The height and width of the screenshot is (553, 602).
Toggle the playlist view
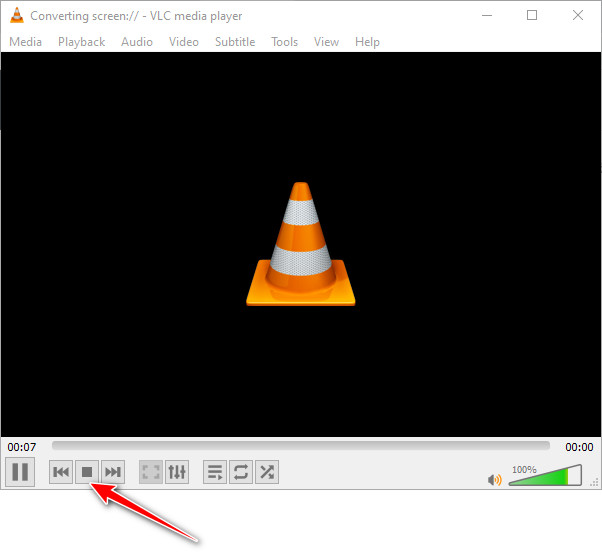(x=215, y=472)
